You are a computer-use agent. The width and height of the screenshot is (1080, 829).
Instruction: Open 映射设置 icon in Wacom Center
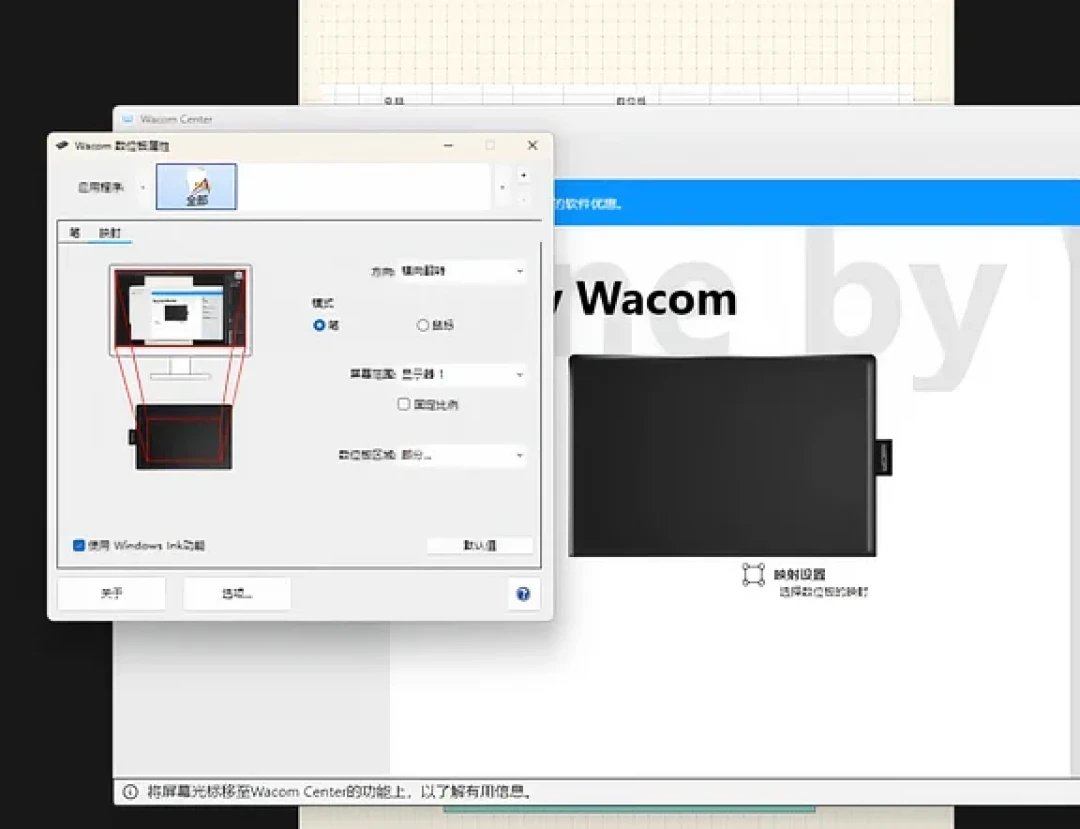point(753,574)
